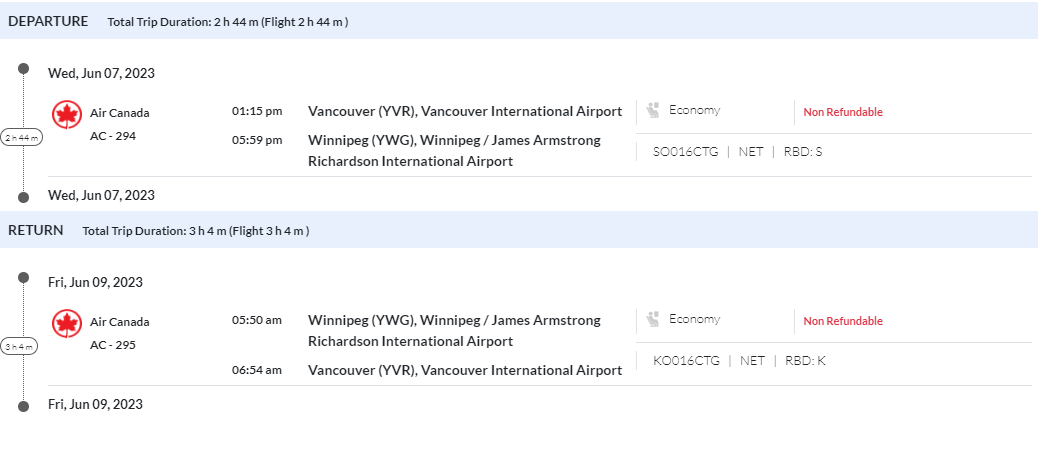Select the 2 h 44 m duration badge
The width and height of the screenshot is (1038, 450).
pyautogui.click(x=22, y=138)
